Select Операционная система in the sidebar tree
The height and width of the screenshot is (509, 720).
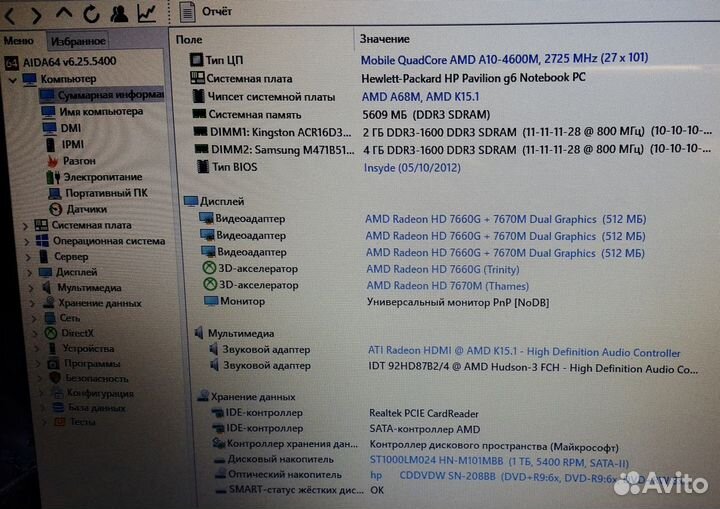click(x=101, y=241)
